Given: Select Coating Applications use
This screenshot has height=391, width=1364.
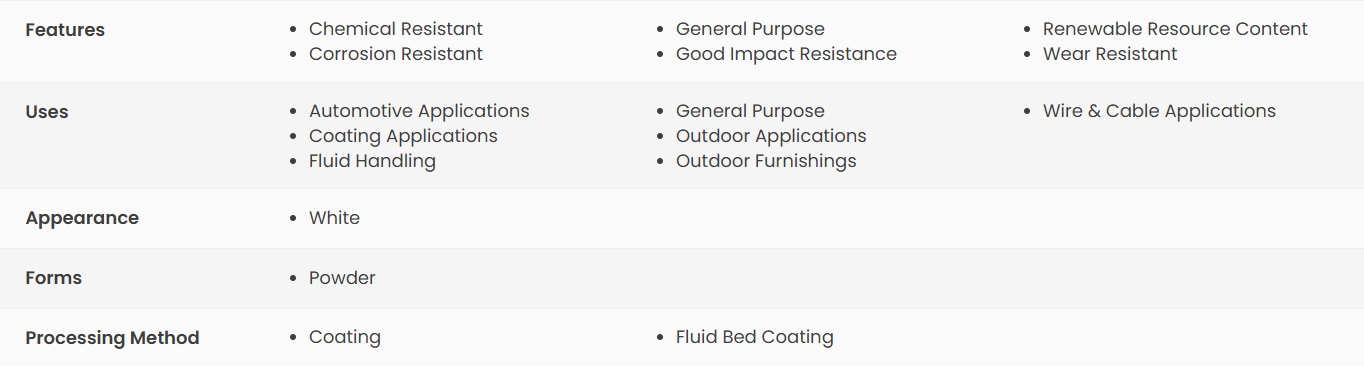Looking at the screenshot, I should 403,136.
